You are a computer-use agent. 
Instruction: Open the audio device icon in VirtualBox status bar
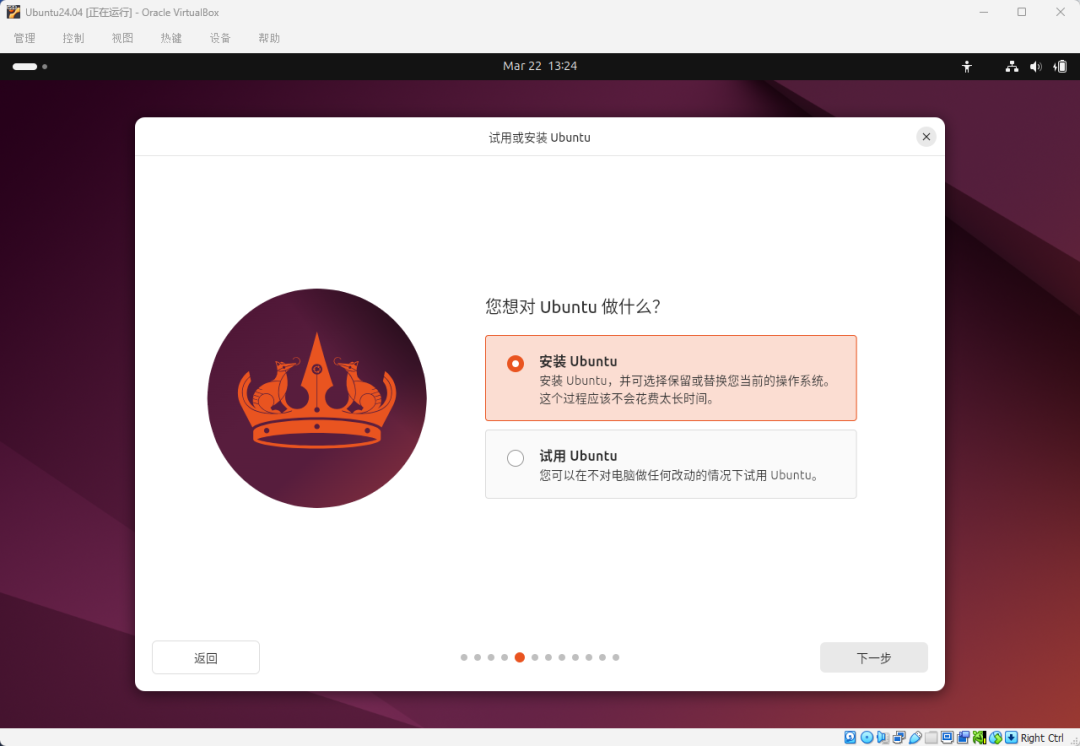pyautogui.click(x=881, y=738)
